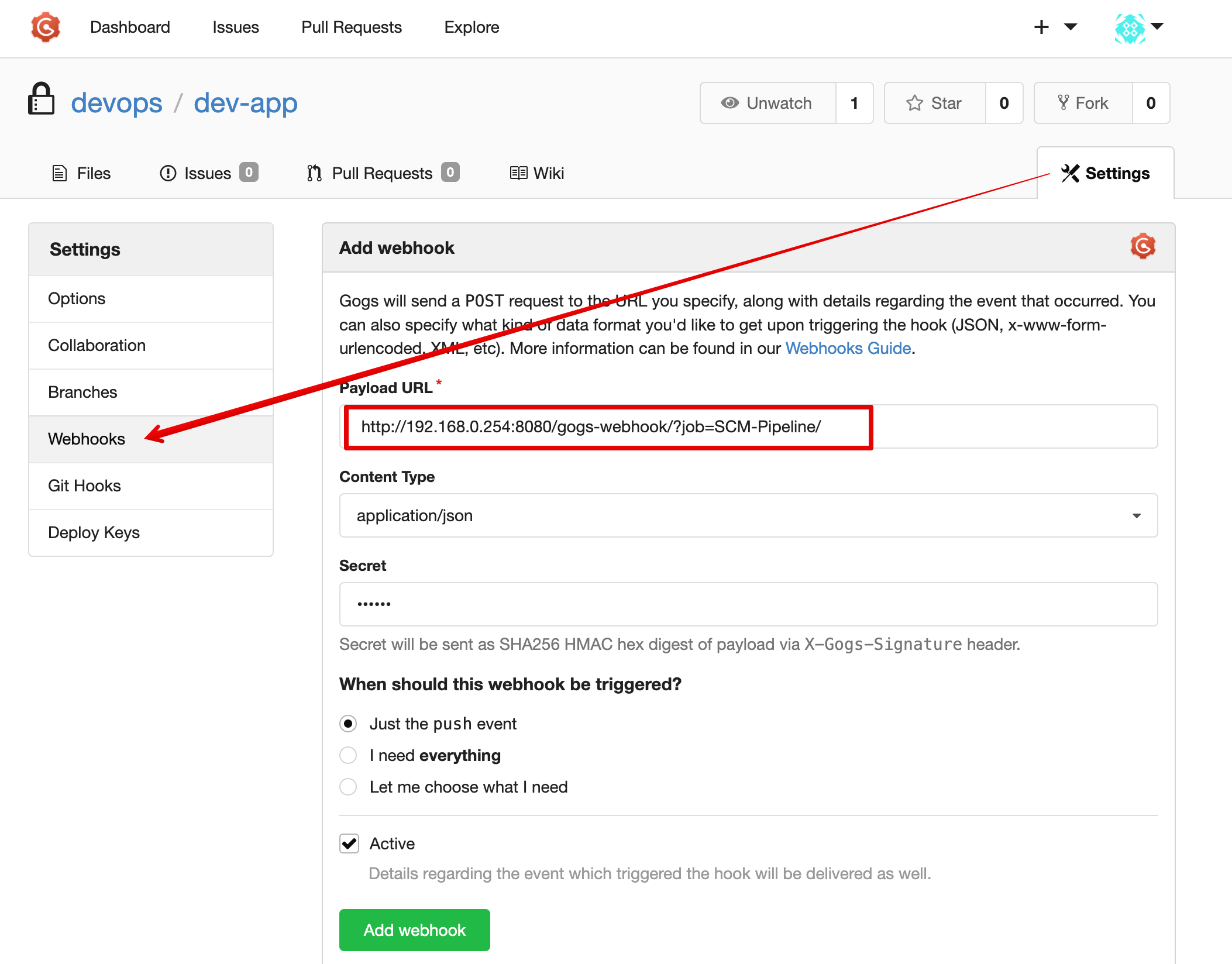This screenshot has height=964, width=1232.
Task: Click the user avatar image
Action: 1130,29
